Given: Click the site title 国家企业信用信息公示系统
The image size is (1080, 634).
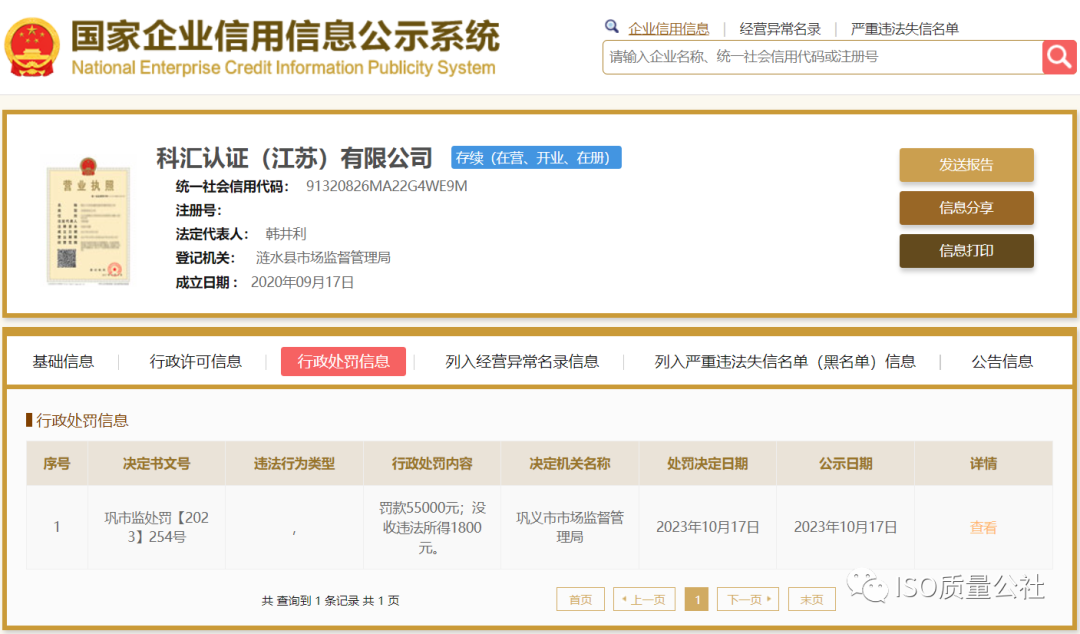Looking at the screenshot, I should point(285,37).
